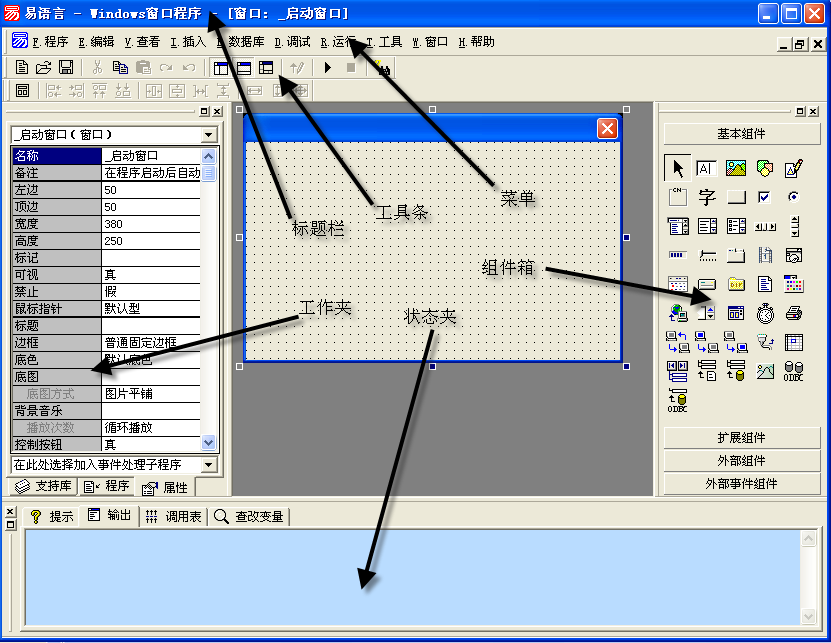Screen dimensions: 831x643
Task: Toggle the status folder panel toolbar button
Action: (244, 68)
